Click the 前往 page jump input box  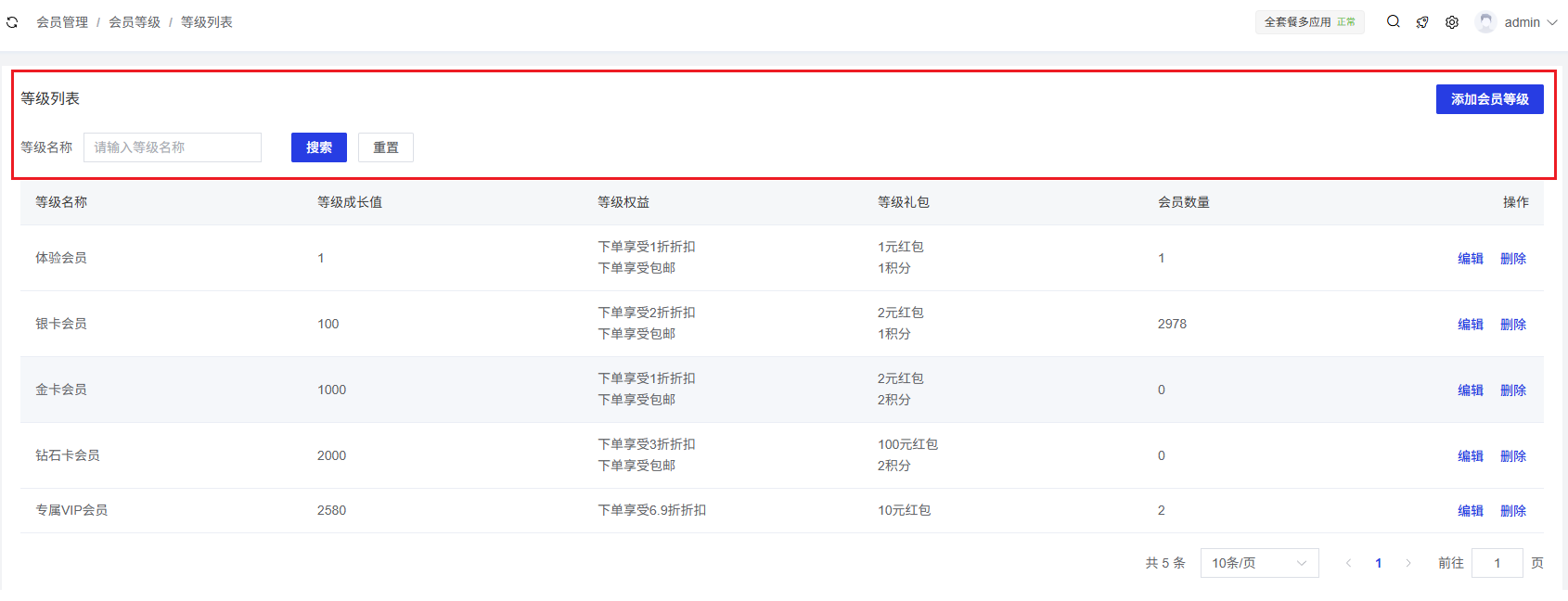click(1497, 563)
